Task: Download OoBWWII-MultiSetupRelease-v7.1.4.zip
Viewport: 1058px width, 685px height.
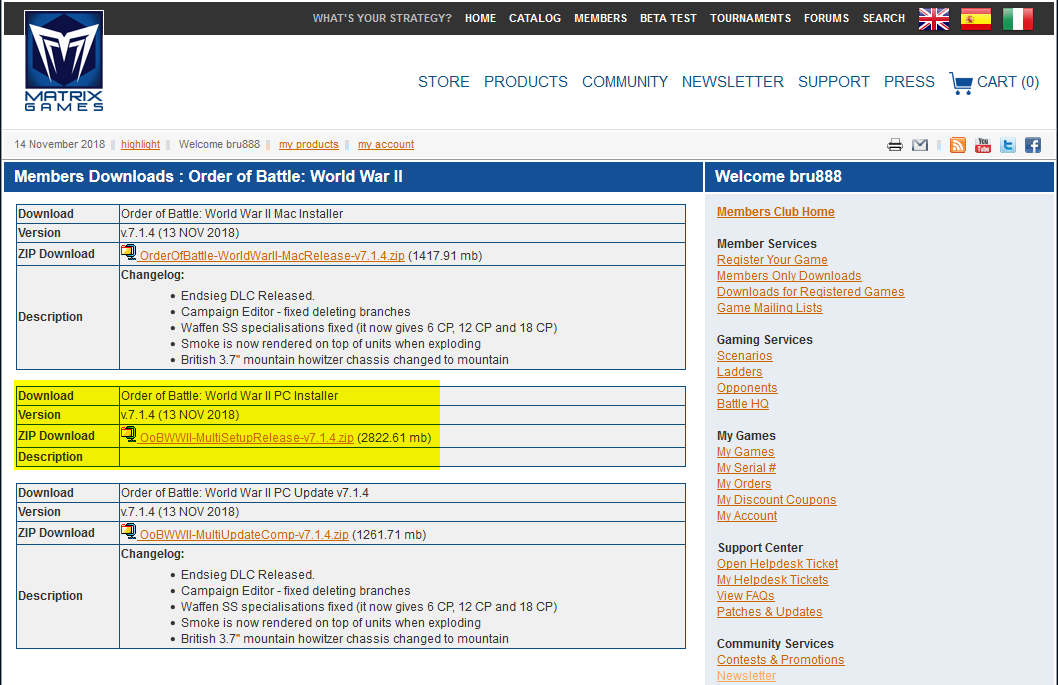Action: point(246,438)
